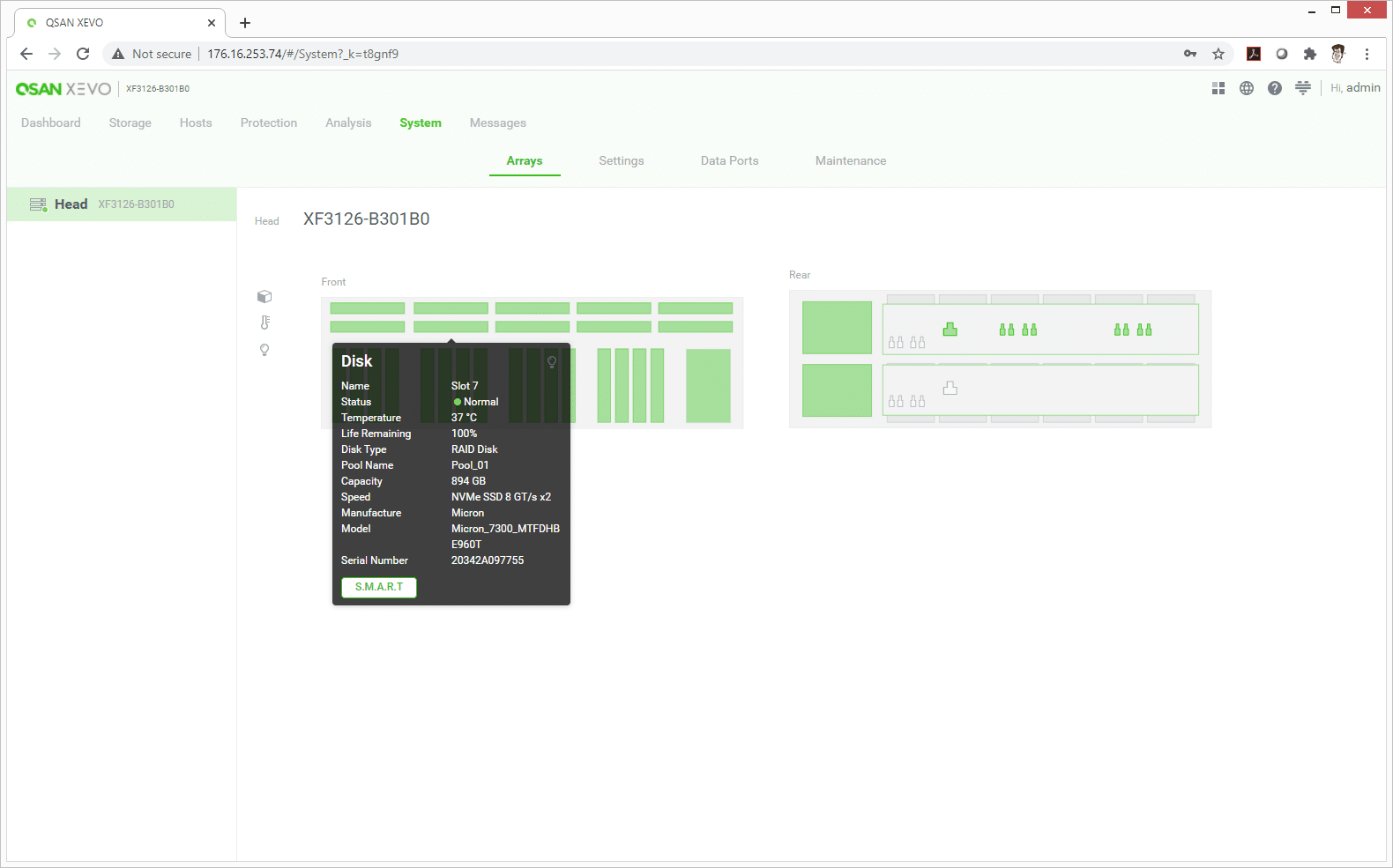Click the Not secure warning icon
The height and width of the screenshot is (868, 1393).
click(118, 54)
